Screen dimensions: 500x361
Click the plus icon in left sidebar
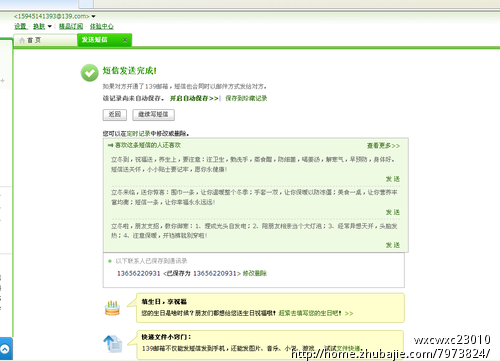click(2, 81)
